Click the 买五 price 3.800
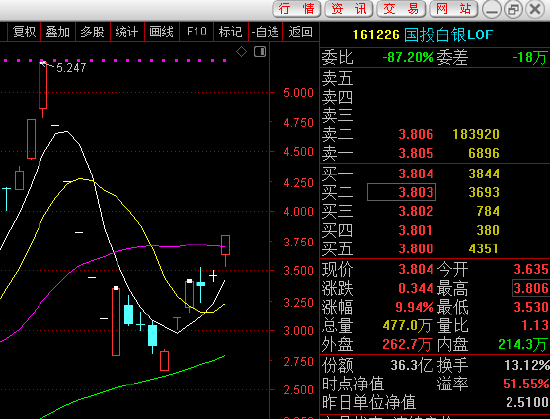The width and height of the screenshot is (550, 419). click(416, 249)
